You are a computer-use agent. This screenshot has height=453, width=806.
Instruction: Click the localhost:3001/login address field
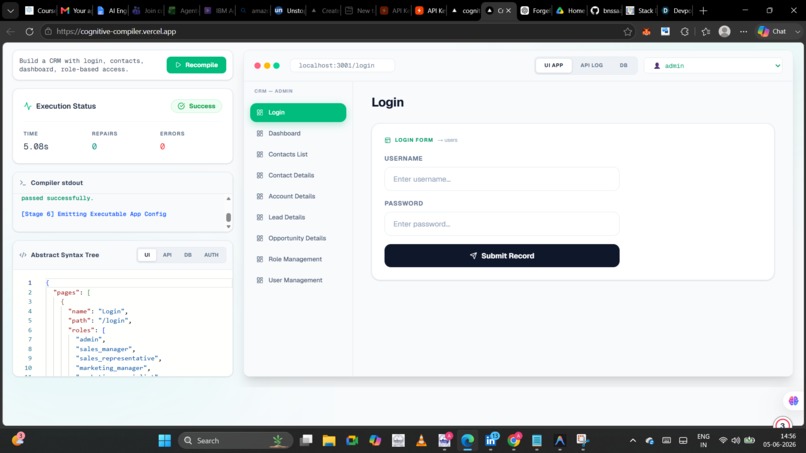(x=342, y=65)
